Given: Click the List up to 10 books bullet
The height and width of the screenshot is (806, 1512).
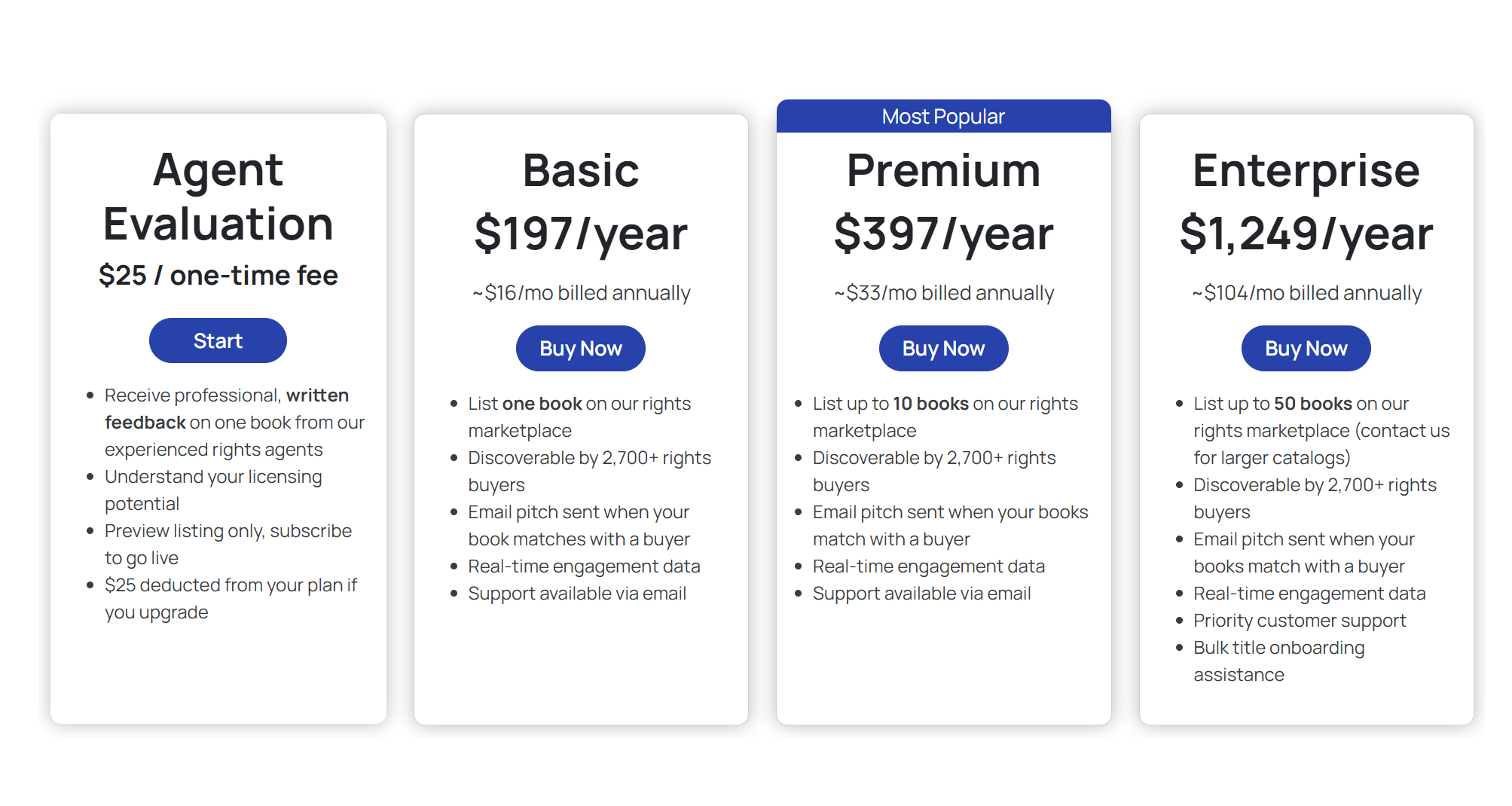Looking at the screenshot, I should tap(945, 417).
